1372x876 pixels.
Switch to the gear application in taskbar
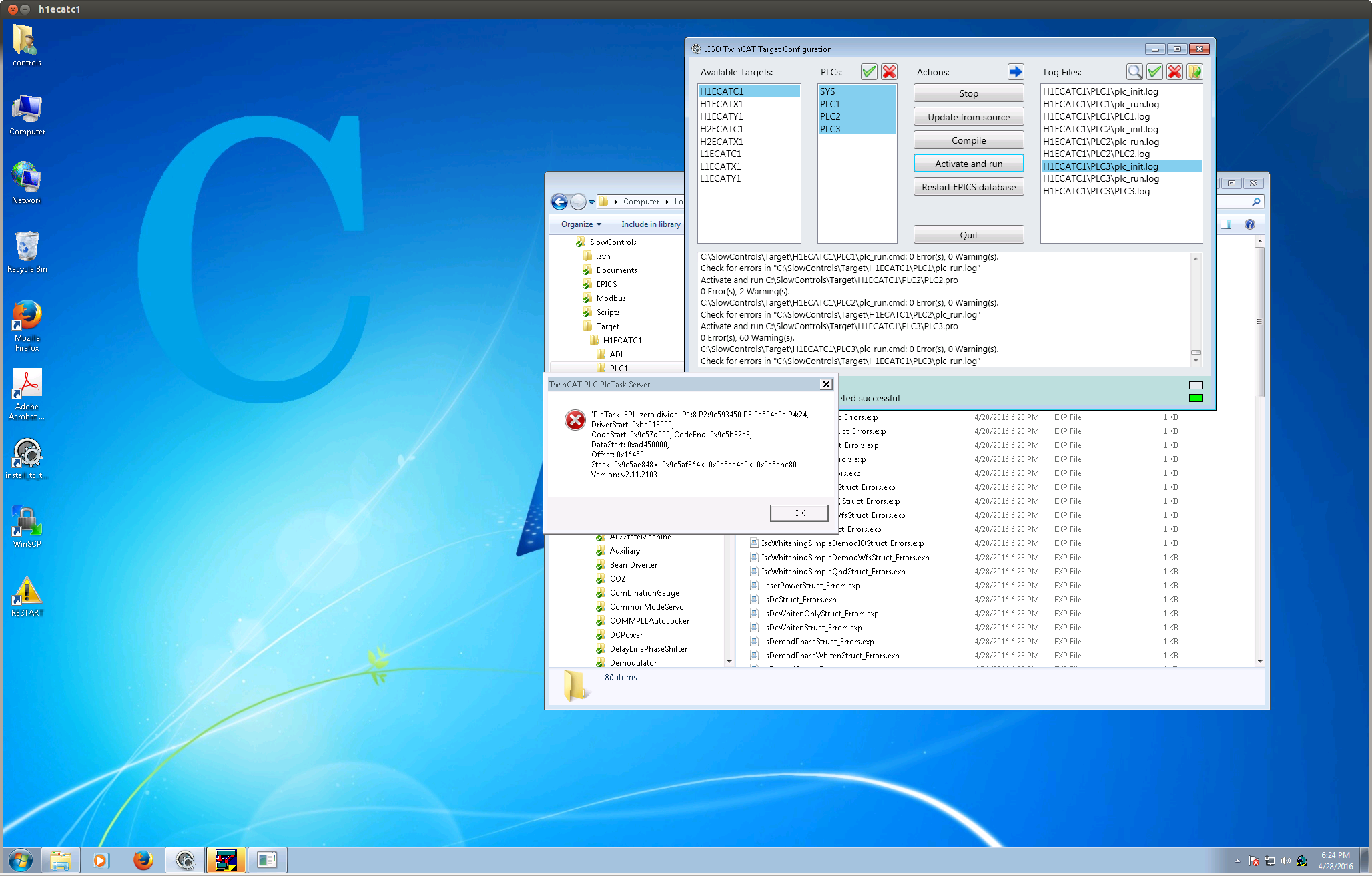coord(185,860)
